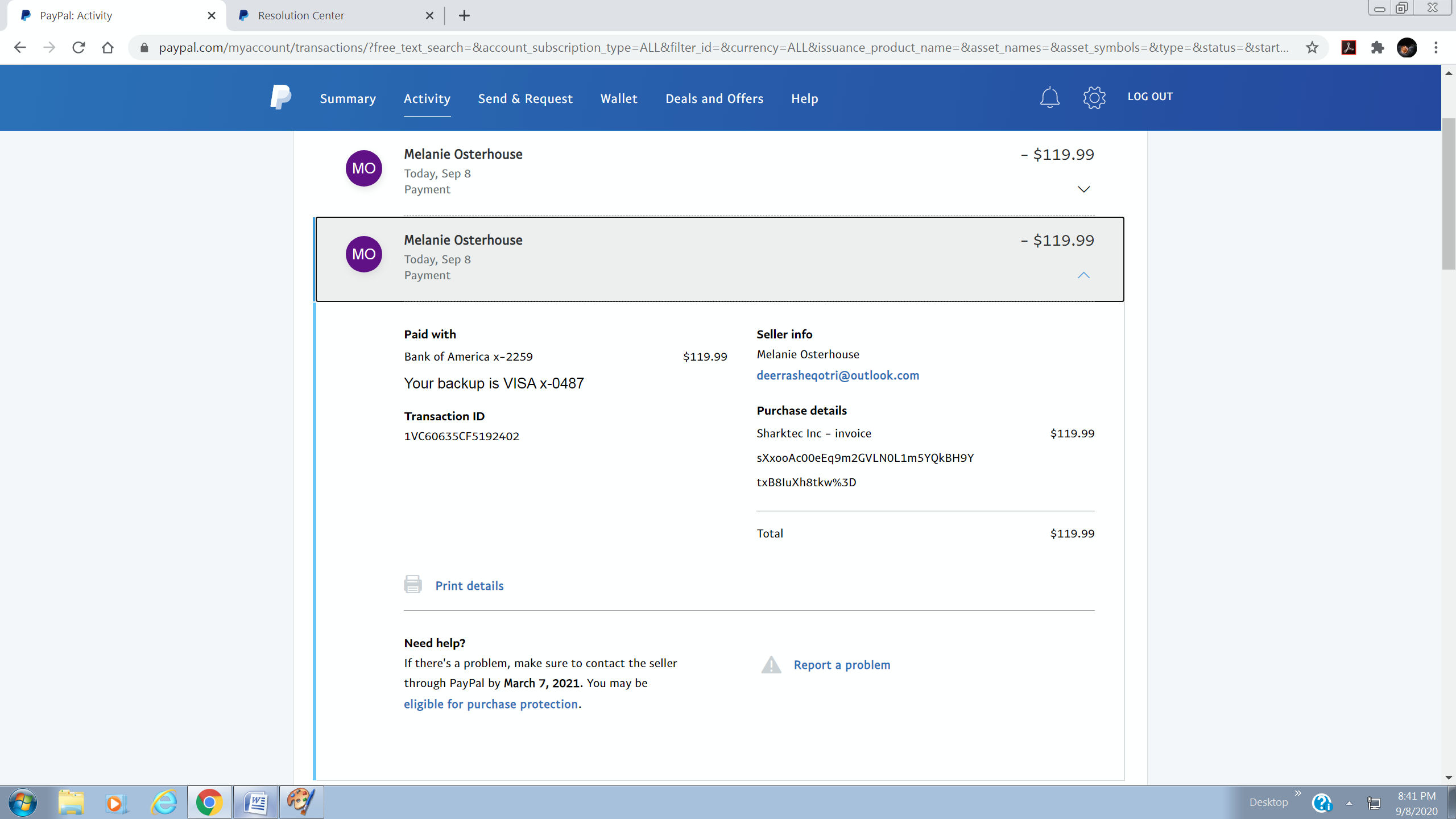1456x819 pixels.
Task: Open the Chrome three-dot menu
Action: tap(1436, 48)
